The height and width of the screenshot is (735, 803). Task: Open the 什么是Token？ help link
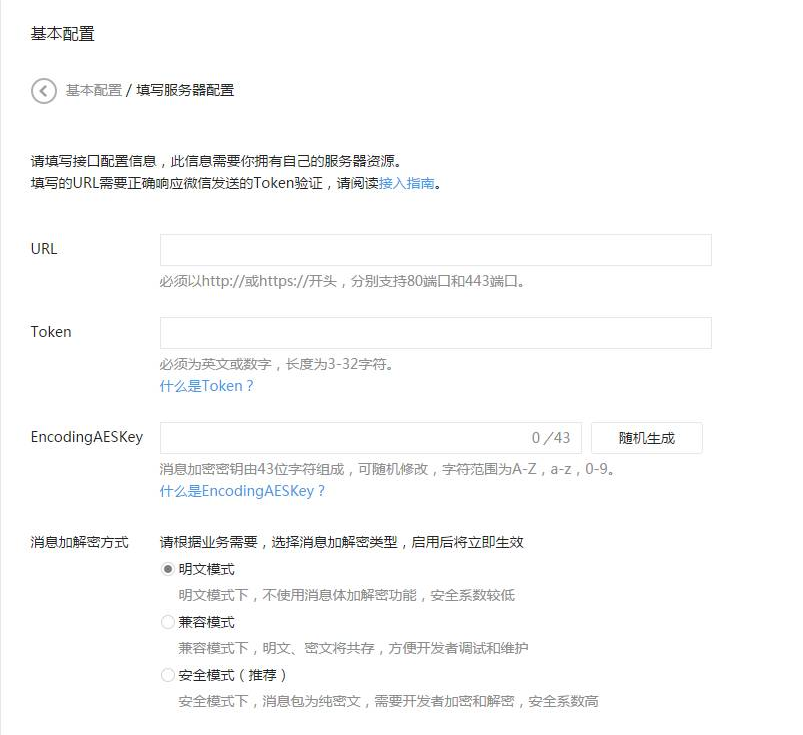pos(207,386)
